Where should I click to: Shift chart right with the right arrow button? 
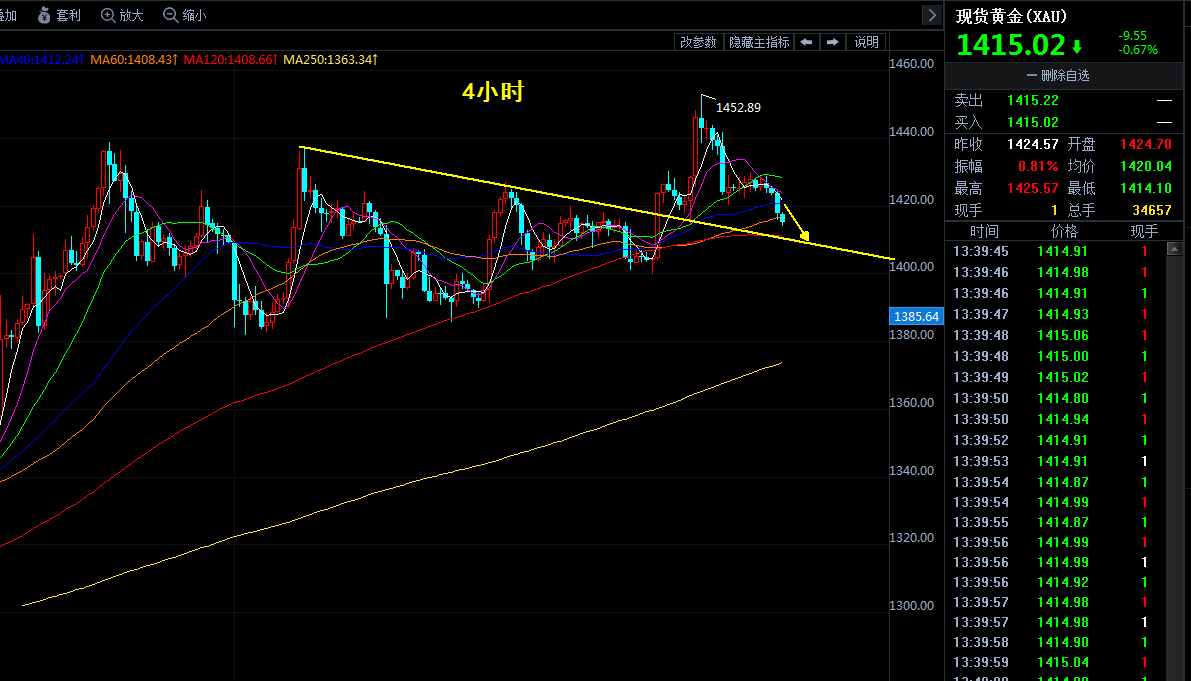[x=832, y=43]
